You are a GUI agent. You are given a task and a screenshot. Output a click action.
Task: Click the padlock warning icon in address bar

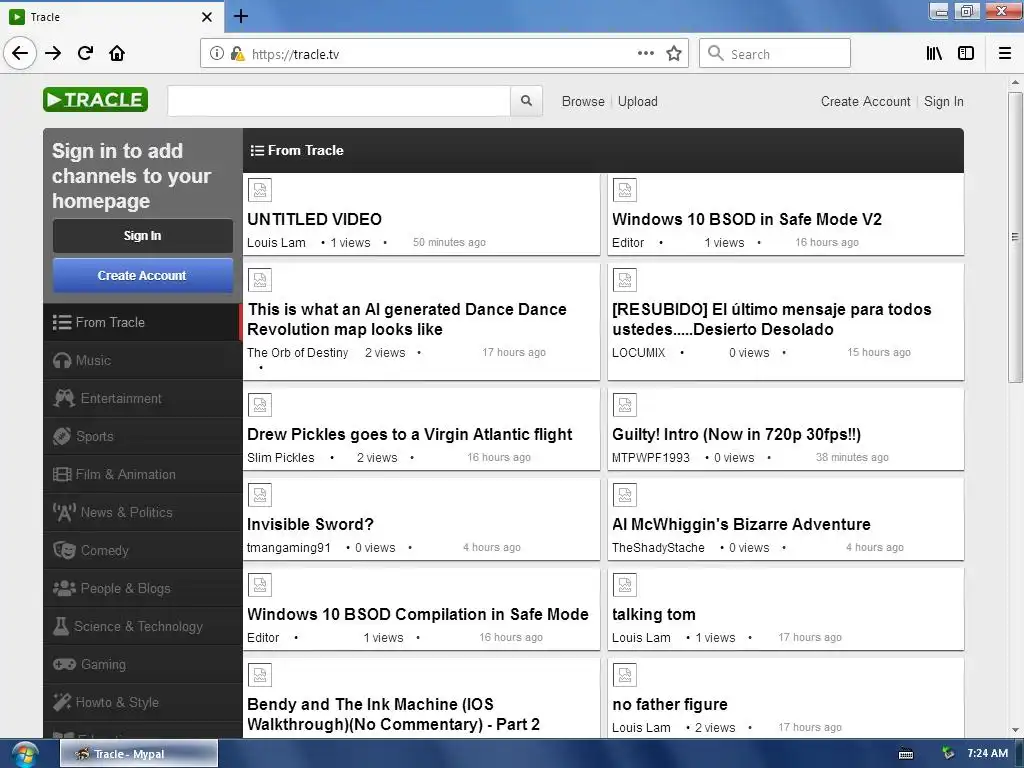point(238,54)
